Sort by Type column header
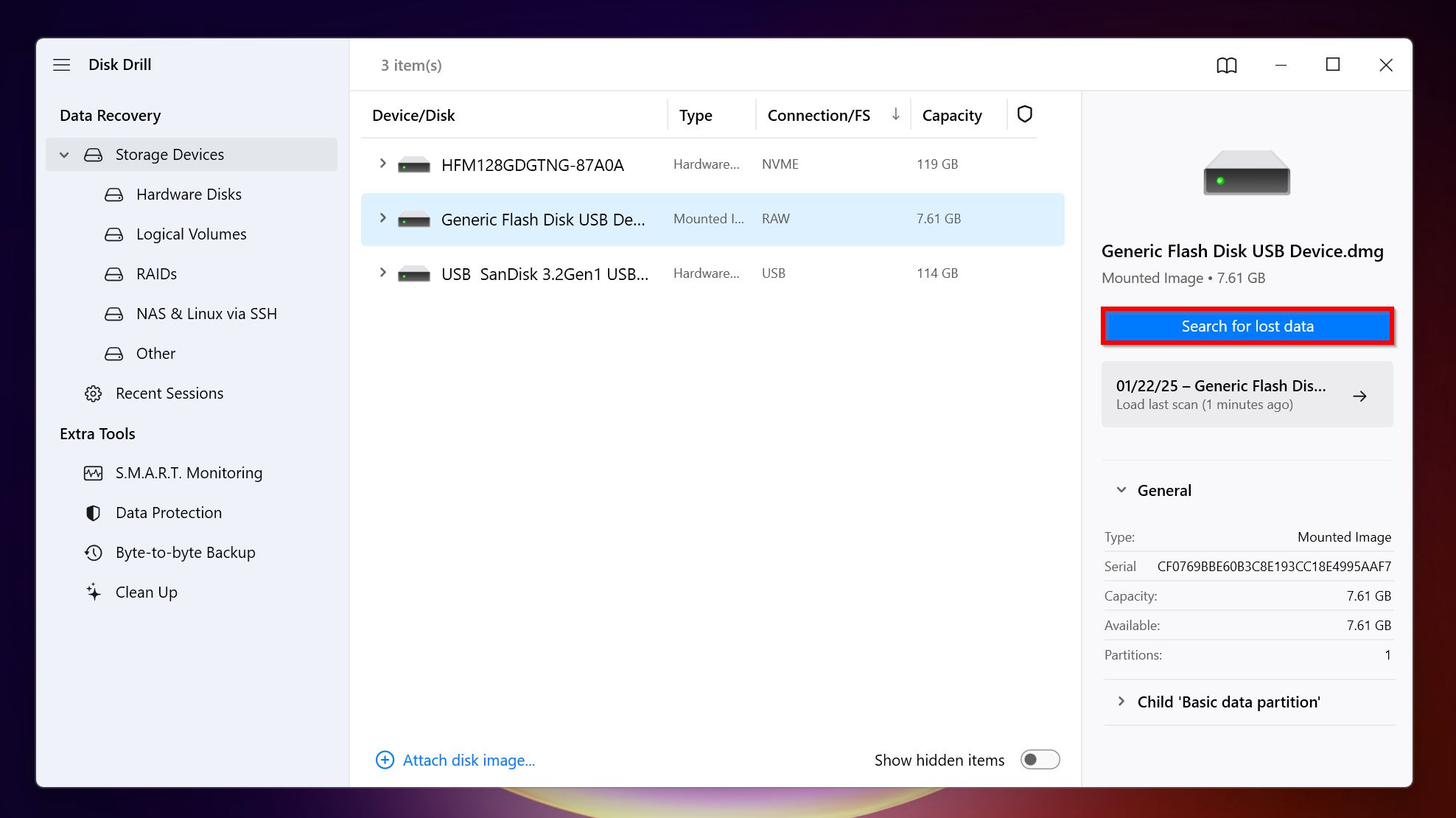The height and width of the screenshot is (818, 1456). point(696,115)
